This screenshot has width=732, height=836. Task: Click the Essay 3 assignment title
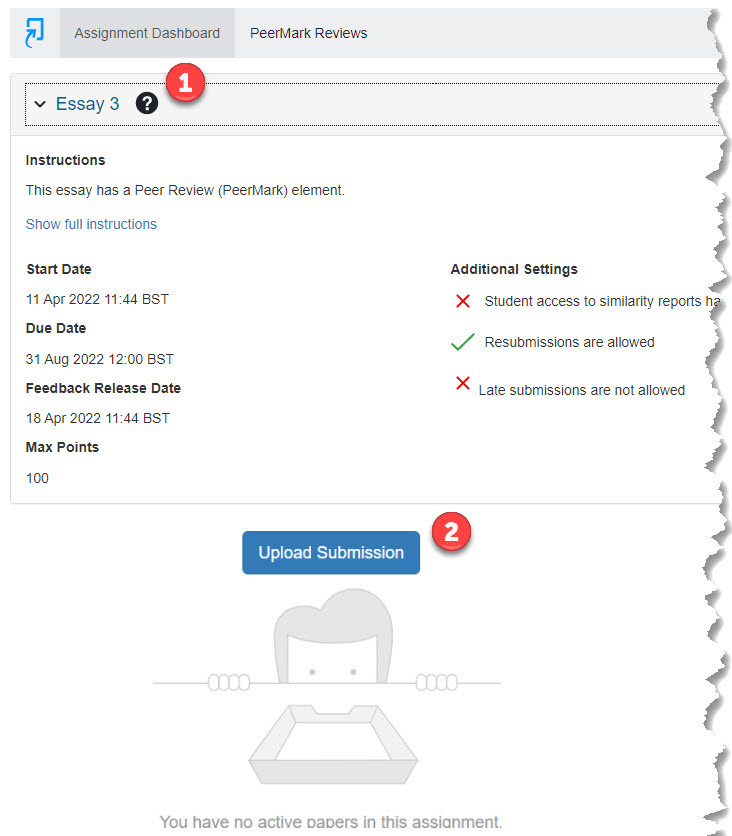point(87,104)
